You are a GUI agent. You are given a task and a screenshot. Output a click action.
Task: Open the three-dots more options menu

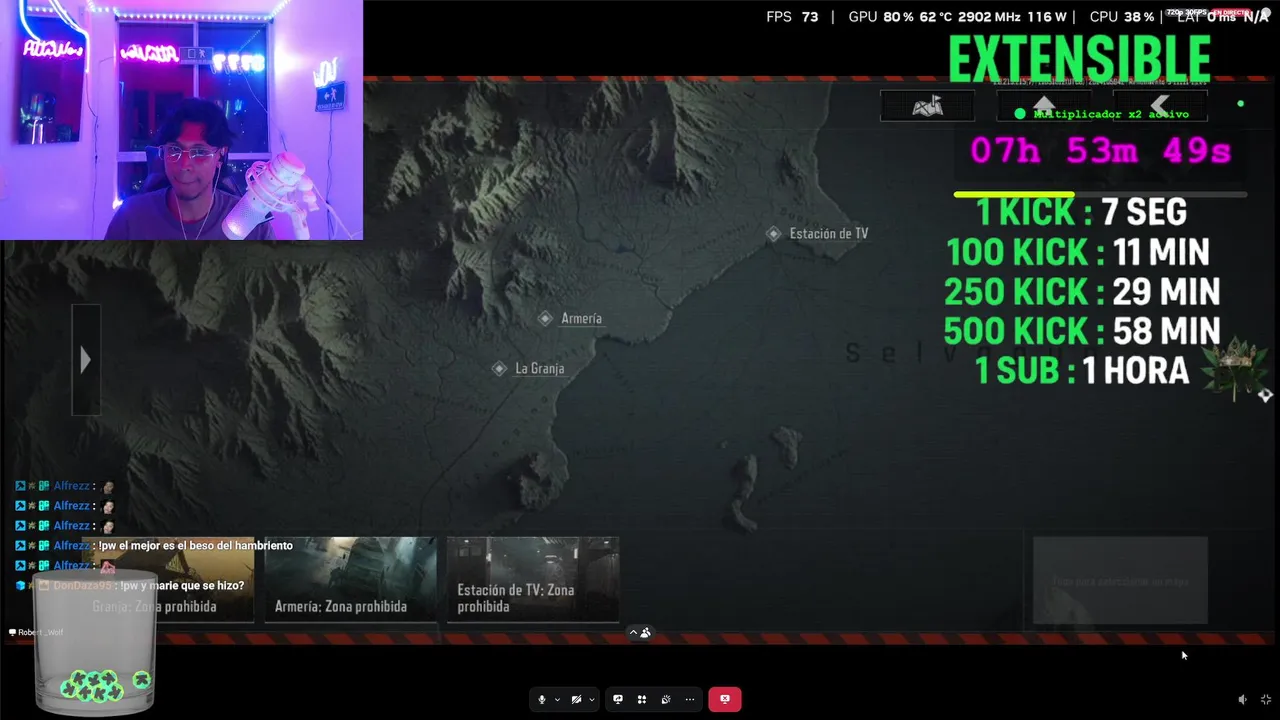pyautogui.click(x=690, y=699)
